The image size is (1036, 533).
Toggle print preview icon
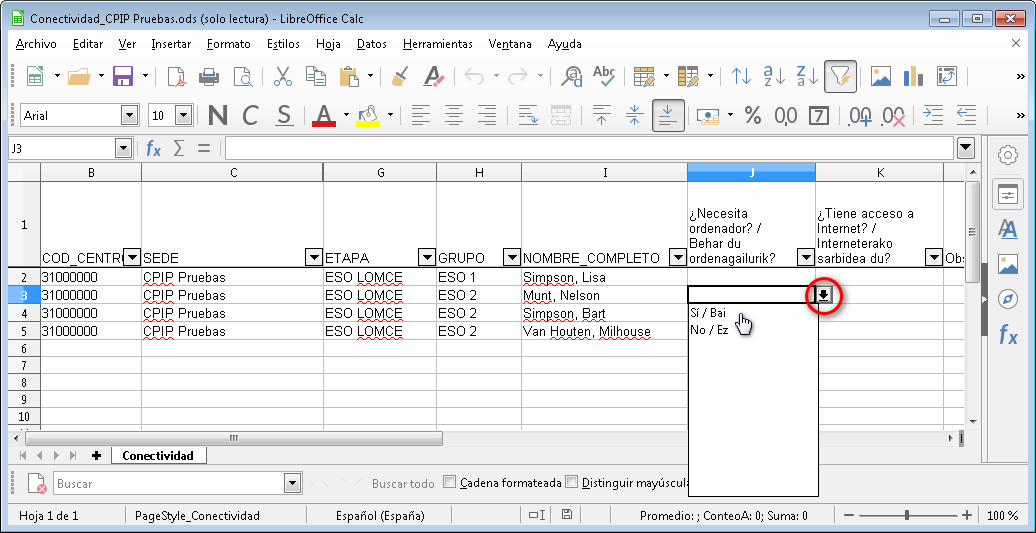point(242,77)
